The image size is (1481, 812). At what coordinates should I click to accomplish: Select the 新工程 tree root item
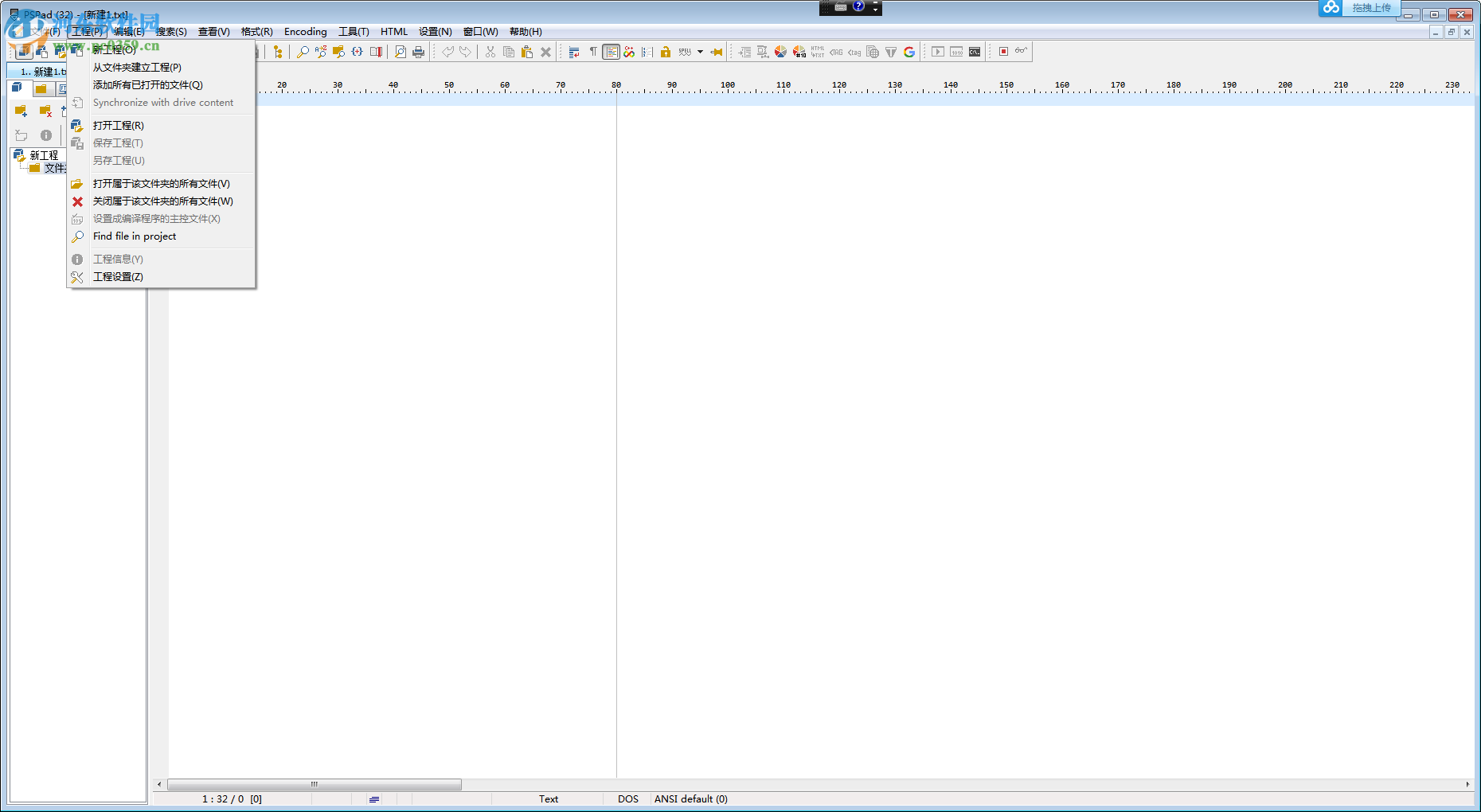pyautogui.click(x=44, y=155)
